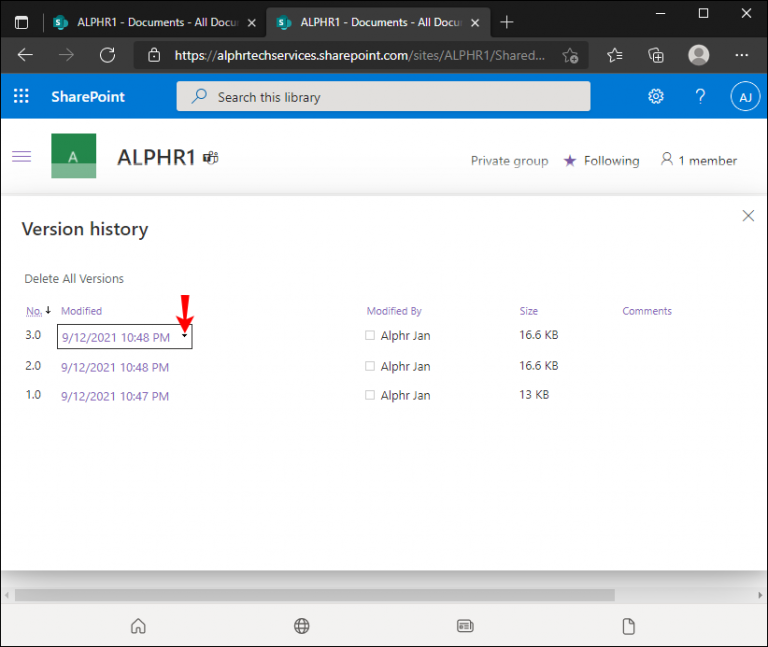The image size is (768, 647).
Task: Click the help question mark icon
Action: pos(701,97)
